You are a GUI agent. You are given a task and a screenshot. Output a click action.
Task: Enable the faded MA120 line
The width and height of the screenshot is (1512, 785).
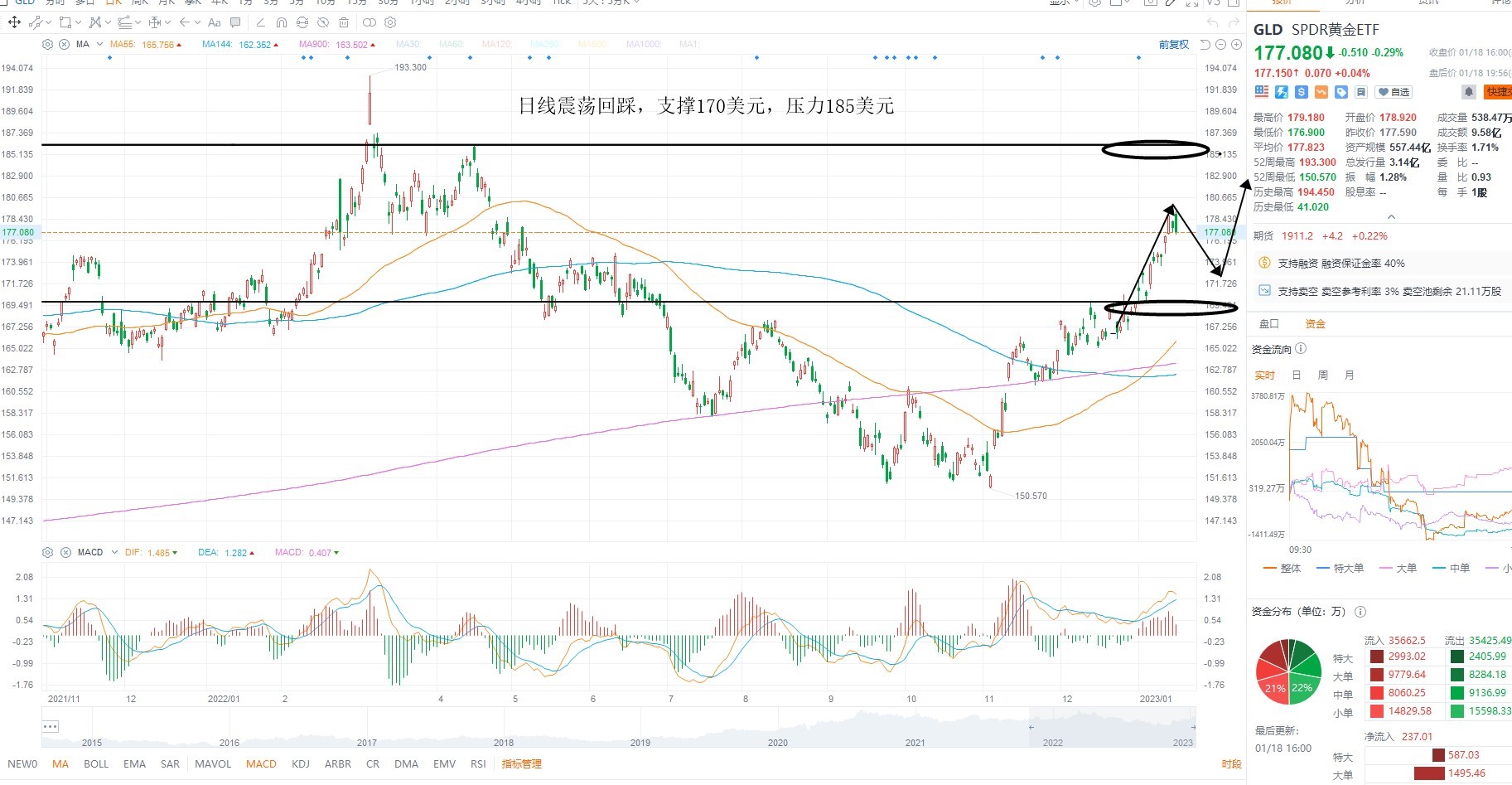(496, 45)
